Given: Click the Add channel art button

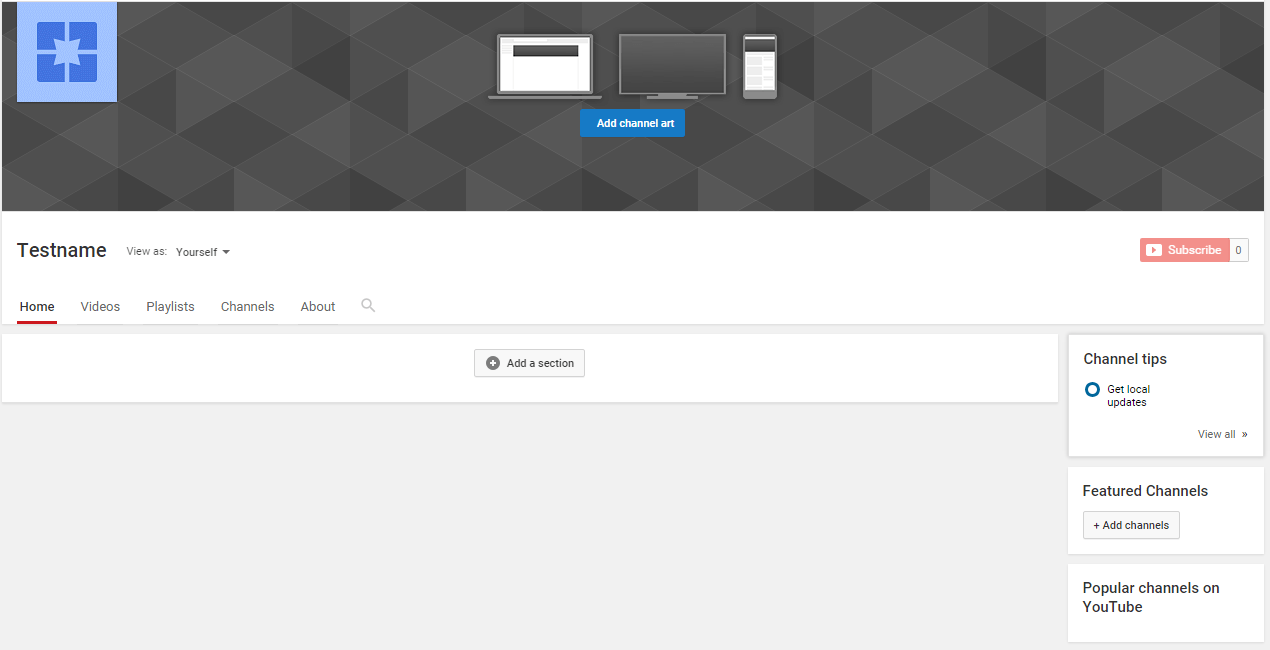Looking at the screenshot, I should (x=632, y=122).
